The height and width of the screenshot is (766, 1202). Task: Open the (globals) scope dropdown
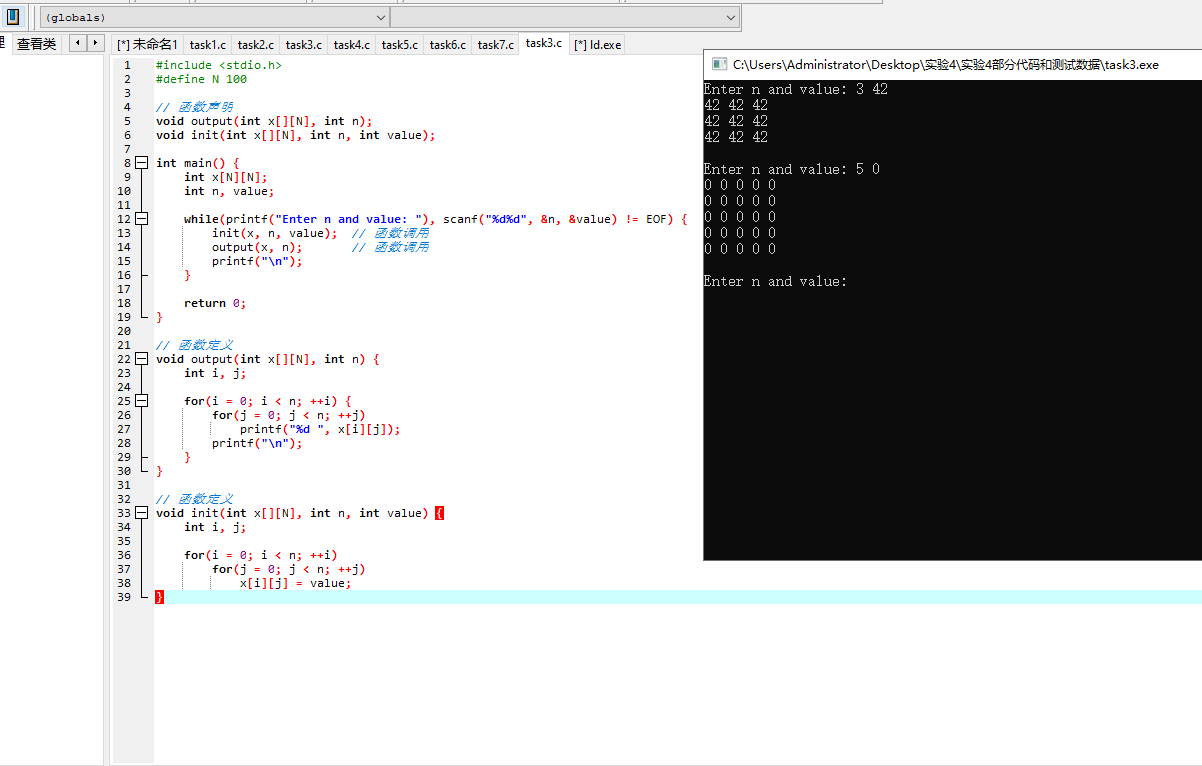coord(215,17)
